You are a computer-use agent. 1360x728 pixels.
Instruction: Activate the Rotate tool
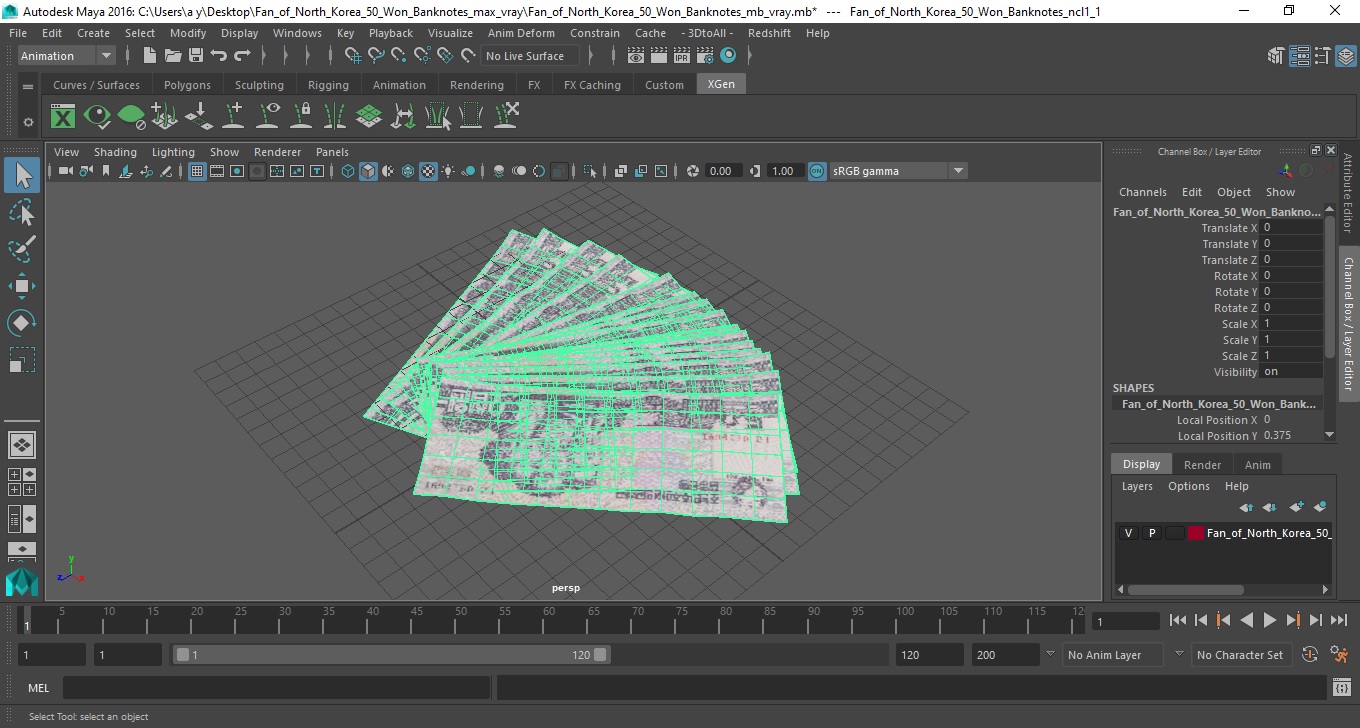point(22,322)
